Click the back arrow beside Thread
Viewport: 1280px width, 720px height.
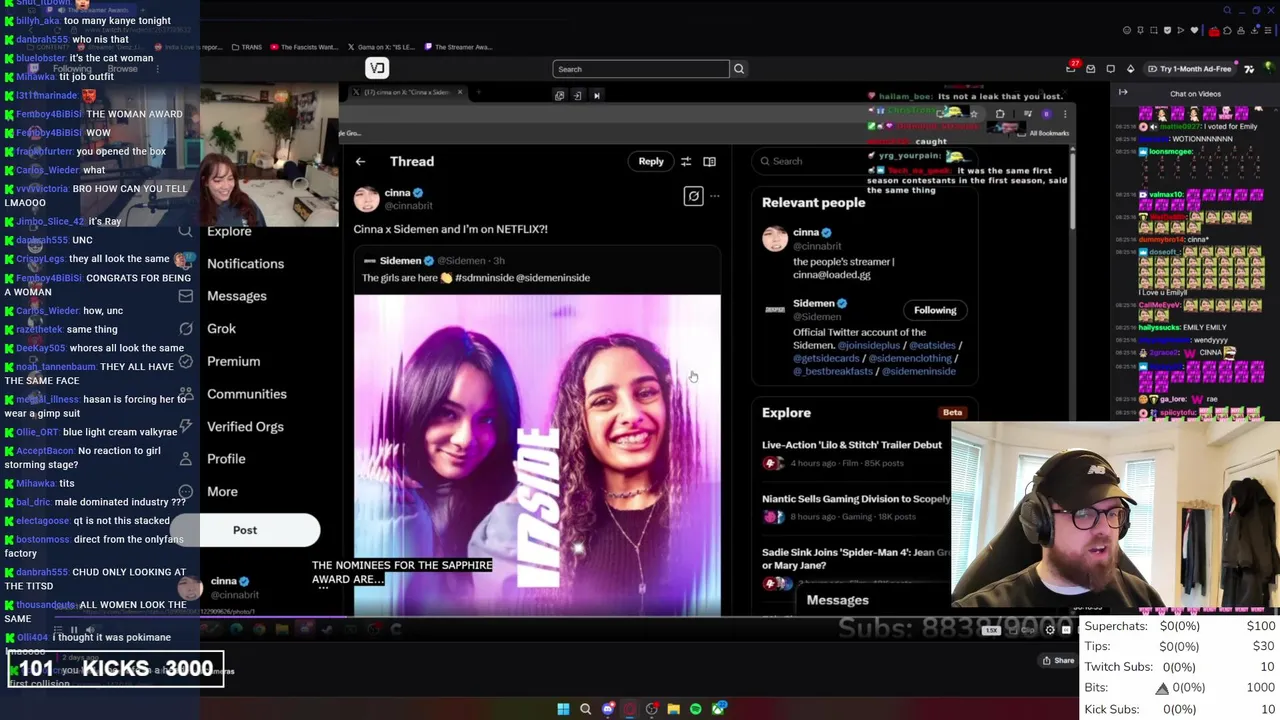point(360,161)
